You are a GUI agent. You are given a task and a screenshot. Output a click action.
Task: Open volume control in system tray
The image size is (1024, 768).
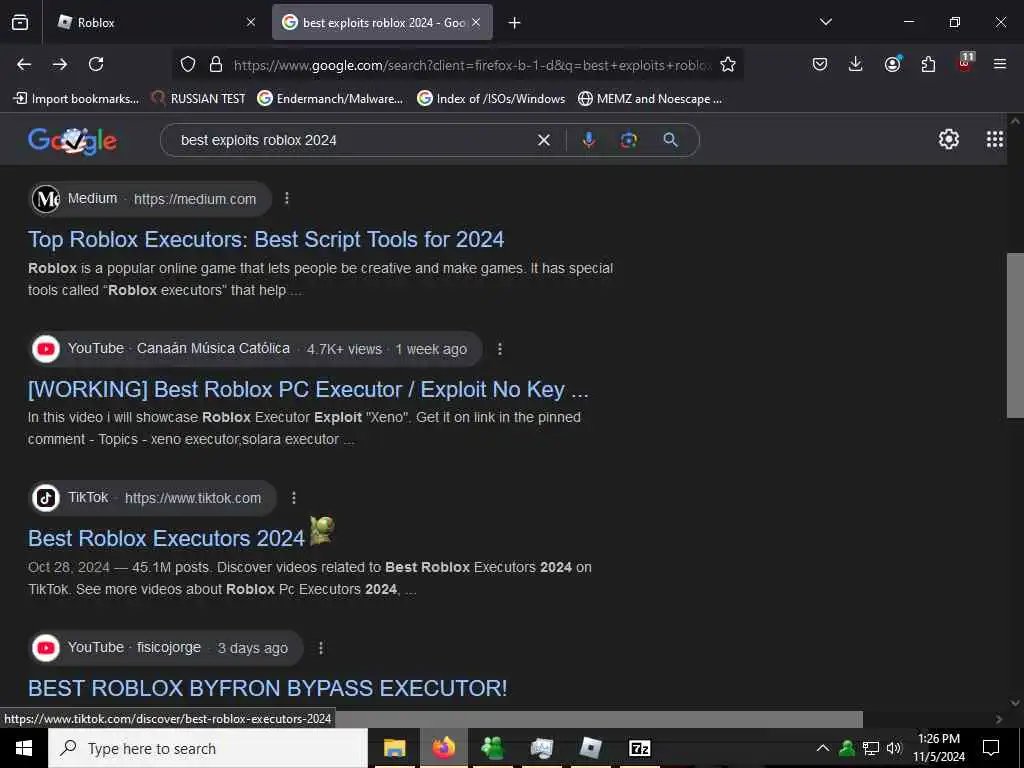click(894, 748)
